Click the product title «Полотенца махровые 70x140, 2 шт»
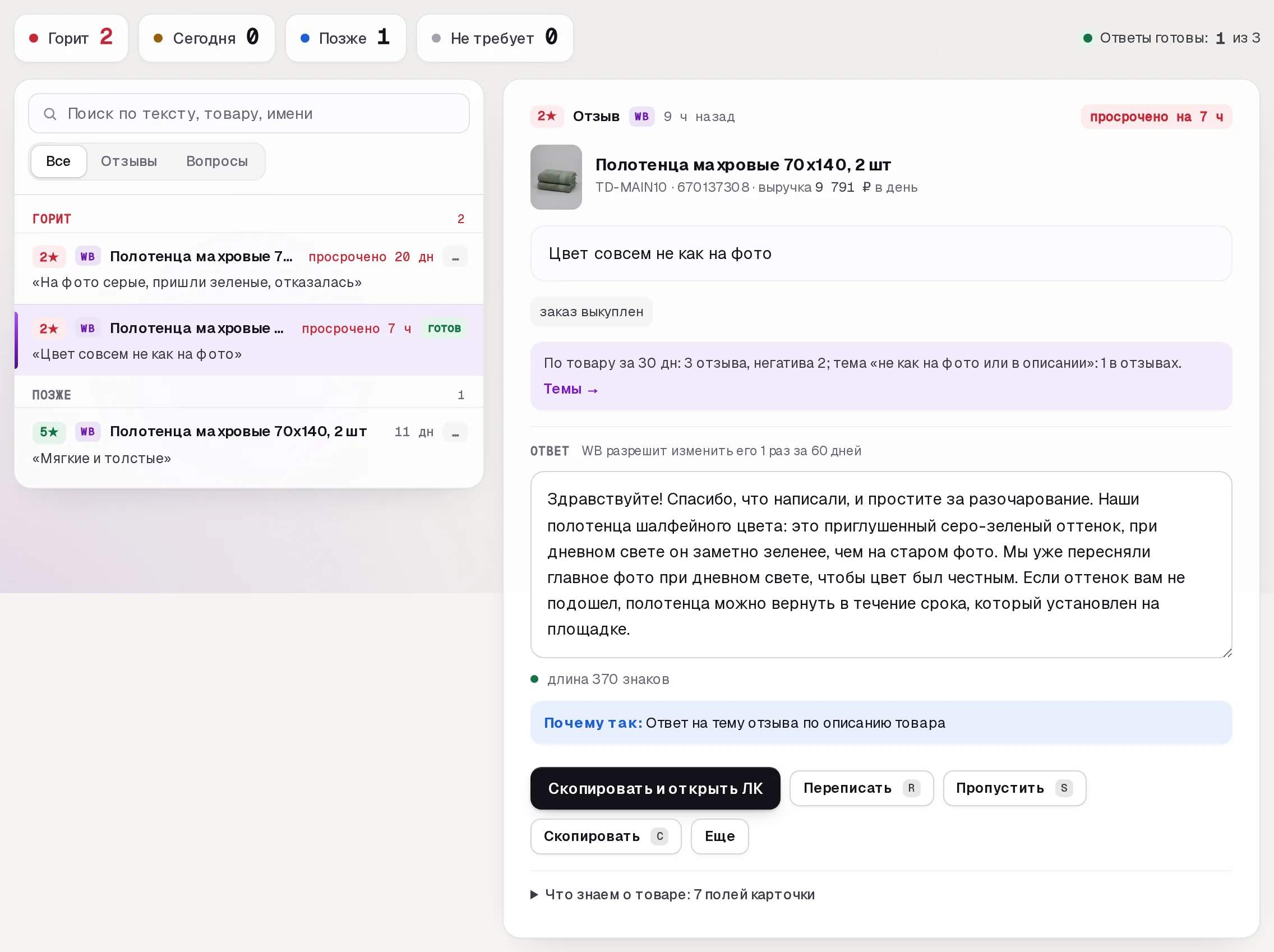Screen dimensions: 1274x952 click(x=743, y=165)
